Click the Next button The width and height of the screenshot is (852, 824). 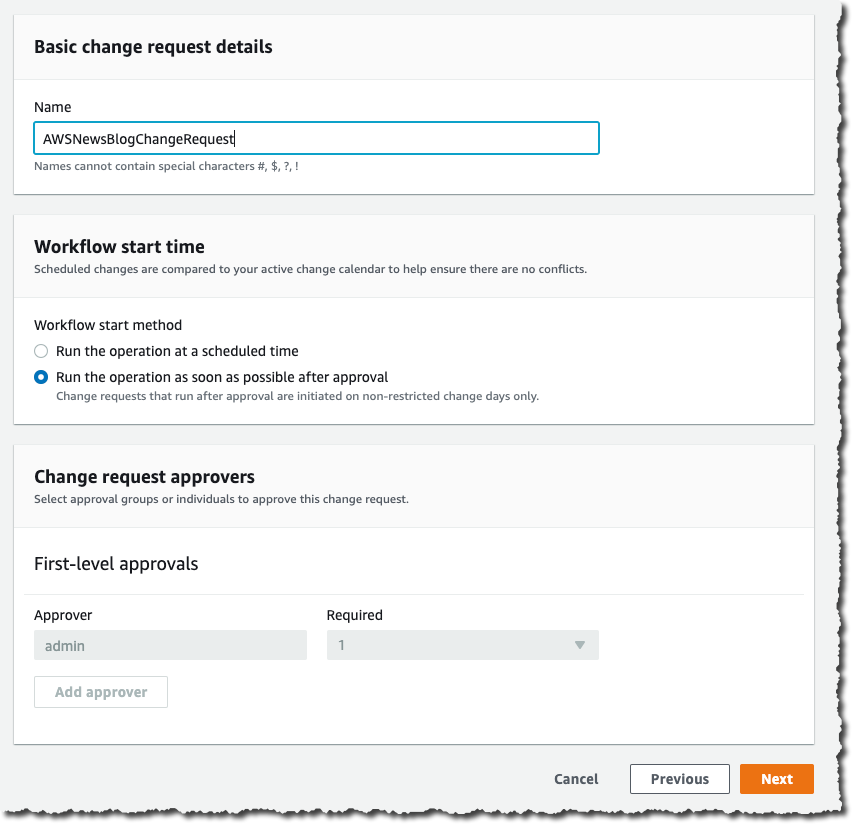tap(777, 779)
